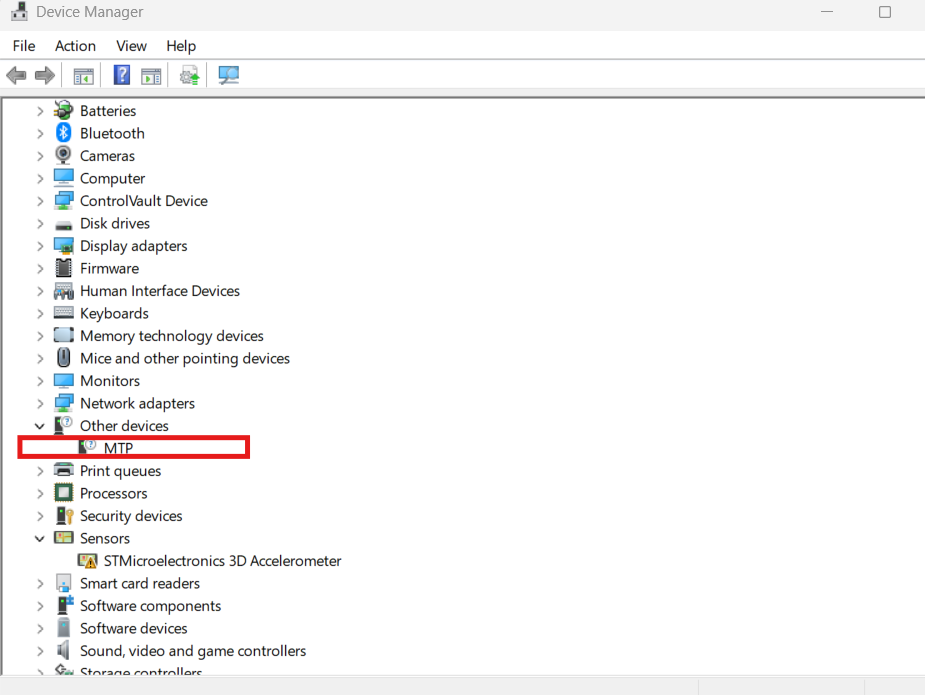
Task: Click the Smart card readers icon
Action: (63, 583)
